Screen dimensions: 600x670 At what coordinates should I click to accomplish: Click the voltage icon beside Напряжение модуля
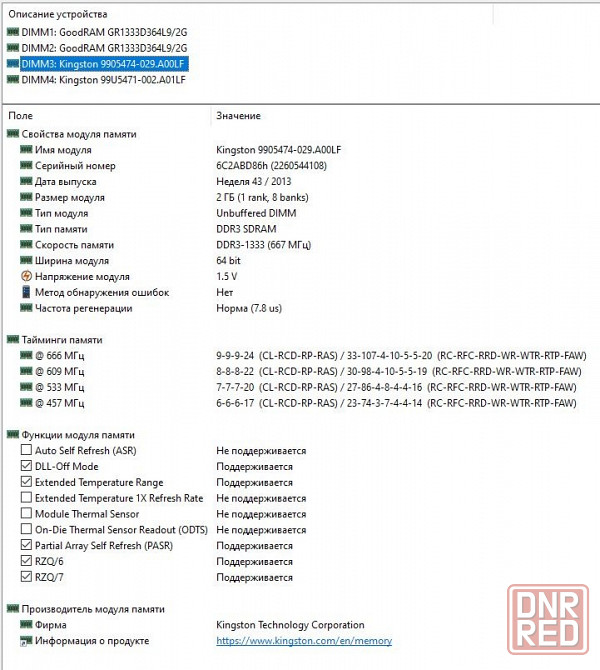coord(26,277)
